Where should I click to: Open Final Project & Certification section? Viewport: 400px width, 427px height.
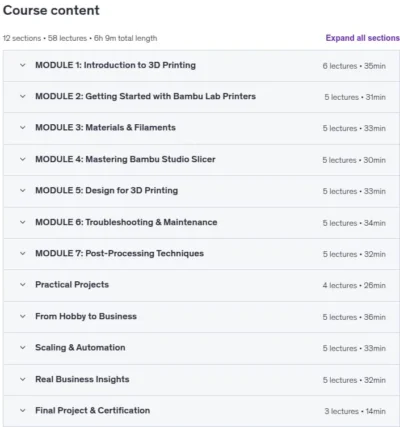(x=92, y=410)
